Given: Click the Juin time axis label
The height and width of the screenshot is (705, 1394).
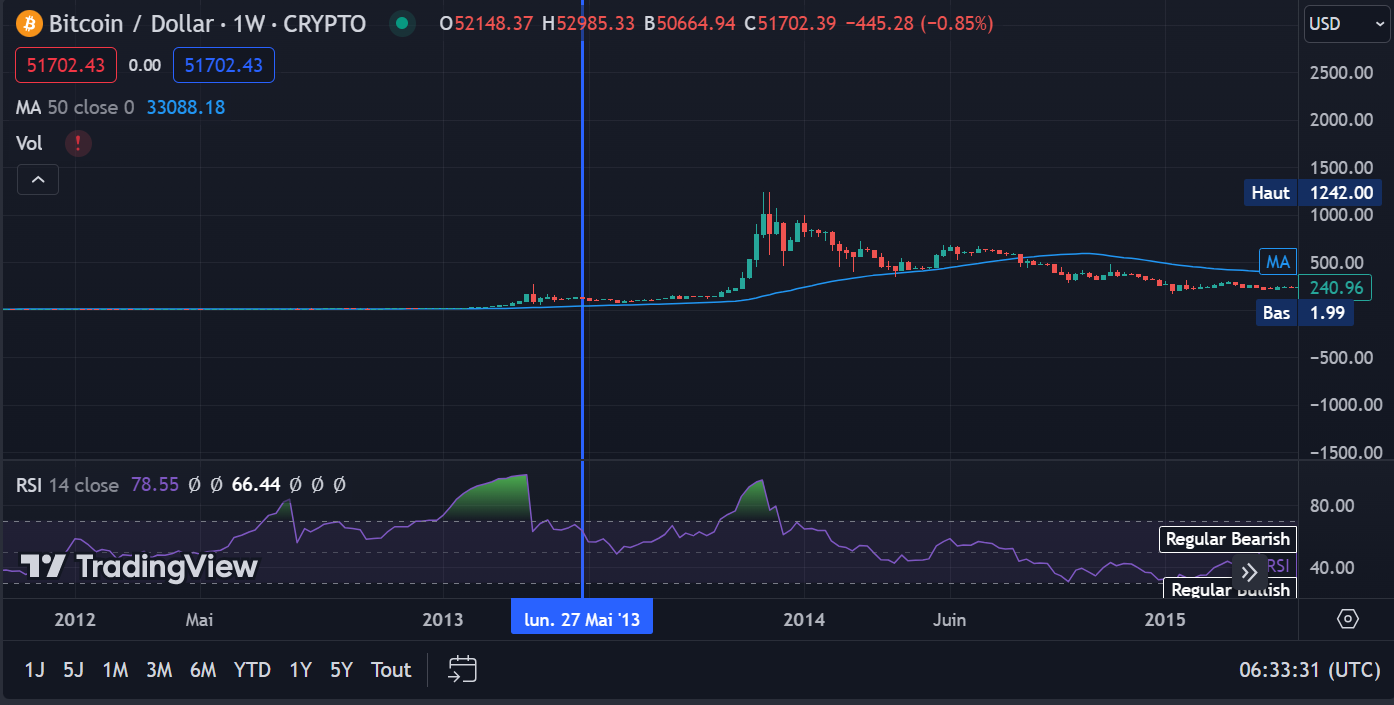Looking at the screenshot, I should (x=949, y=620).
